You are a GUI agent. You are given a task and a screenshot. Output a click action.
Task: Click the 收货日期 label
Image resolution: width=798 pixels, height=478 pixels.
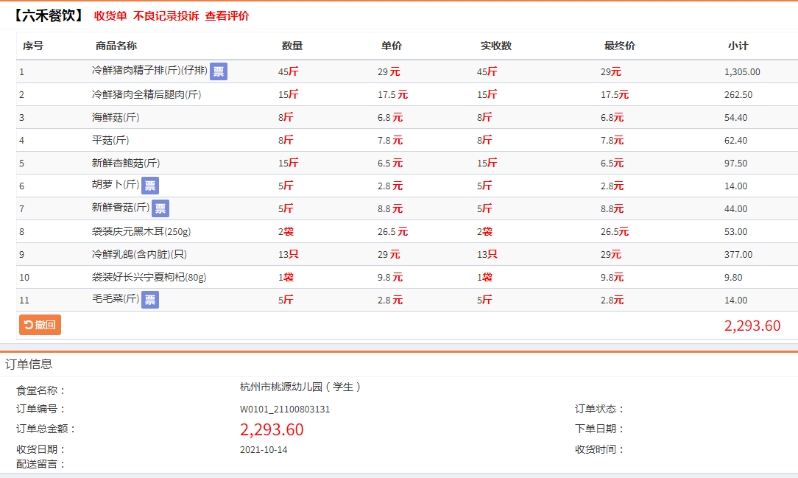pyautogui.click(x=41, y=449)
